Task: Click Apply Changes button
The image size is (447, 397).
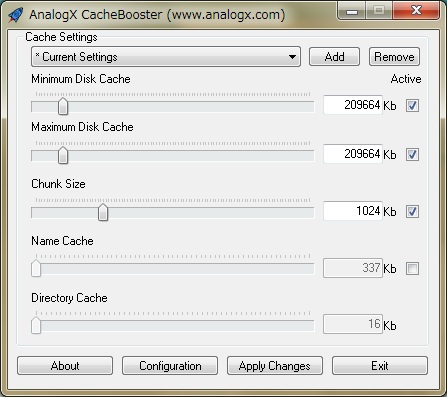Action: point(275,366)
